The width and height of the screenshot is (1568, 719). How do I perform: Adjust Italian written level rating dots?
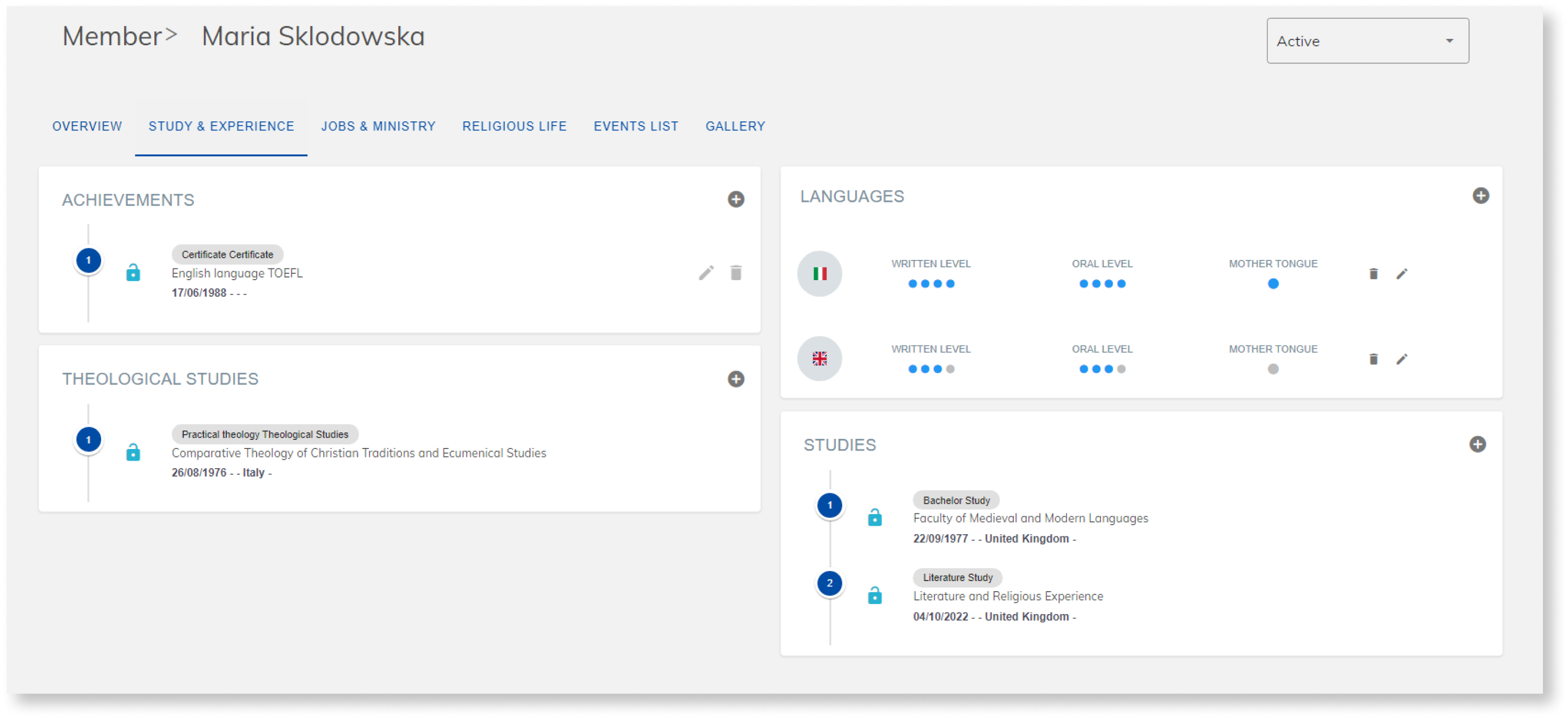click(x=931, y=283)
